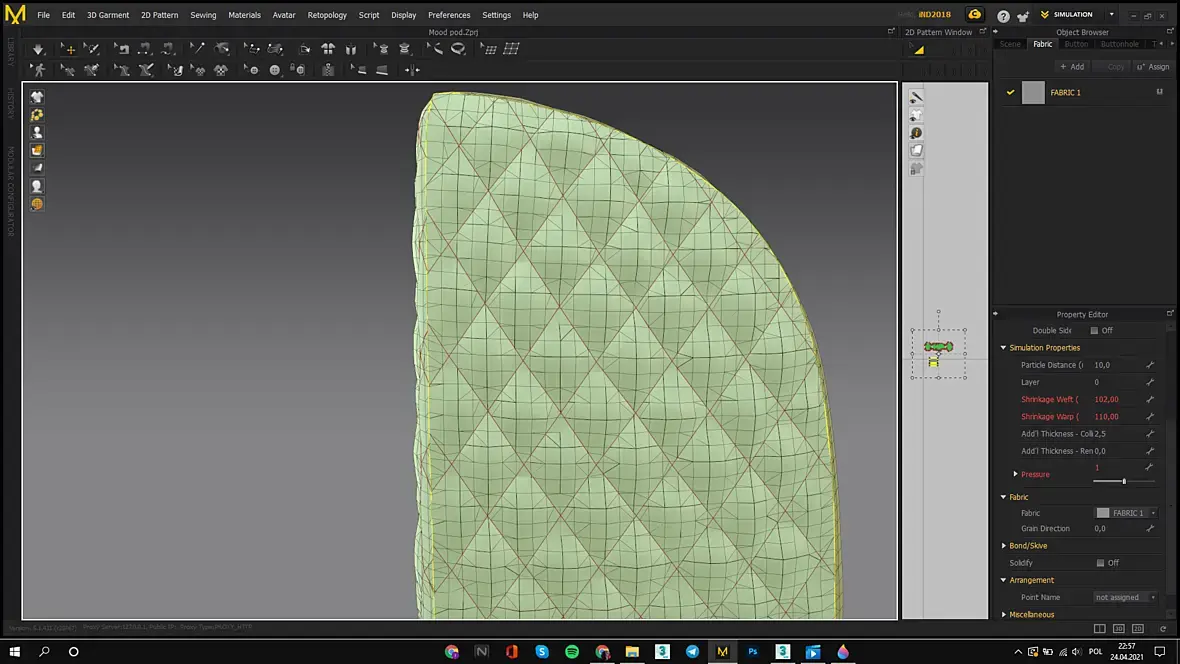The image size is (1180, 664).
Task: Toggle the FABRIC 1 checkmark
Action: (x=1010, y=93)
